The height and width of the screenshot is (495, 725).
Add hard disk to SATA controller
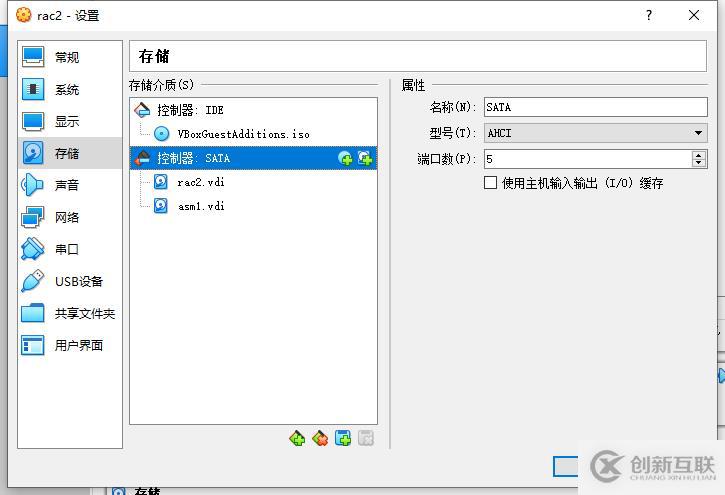tap(365, 159)
